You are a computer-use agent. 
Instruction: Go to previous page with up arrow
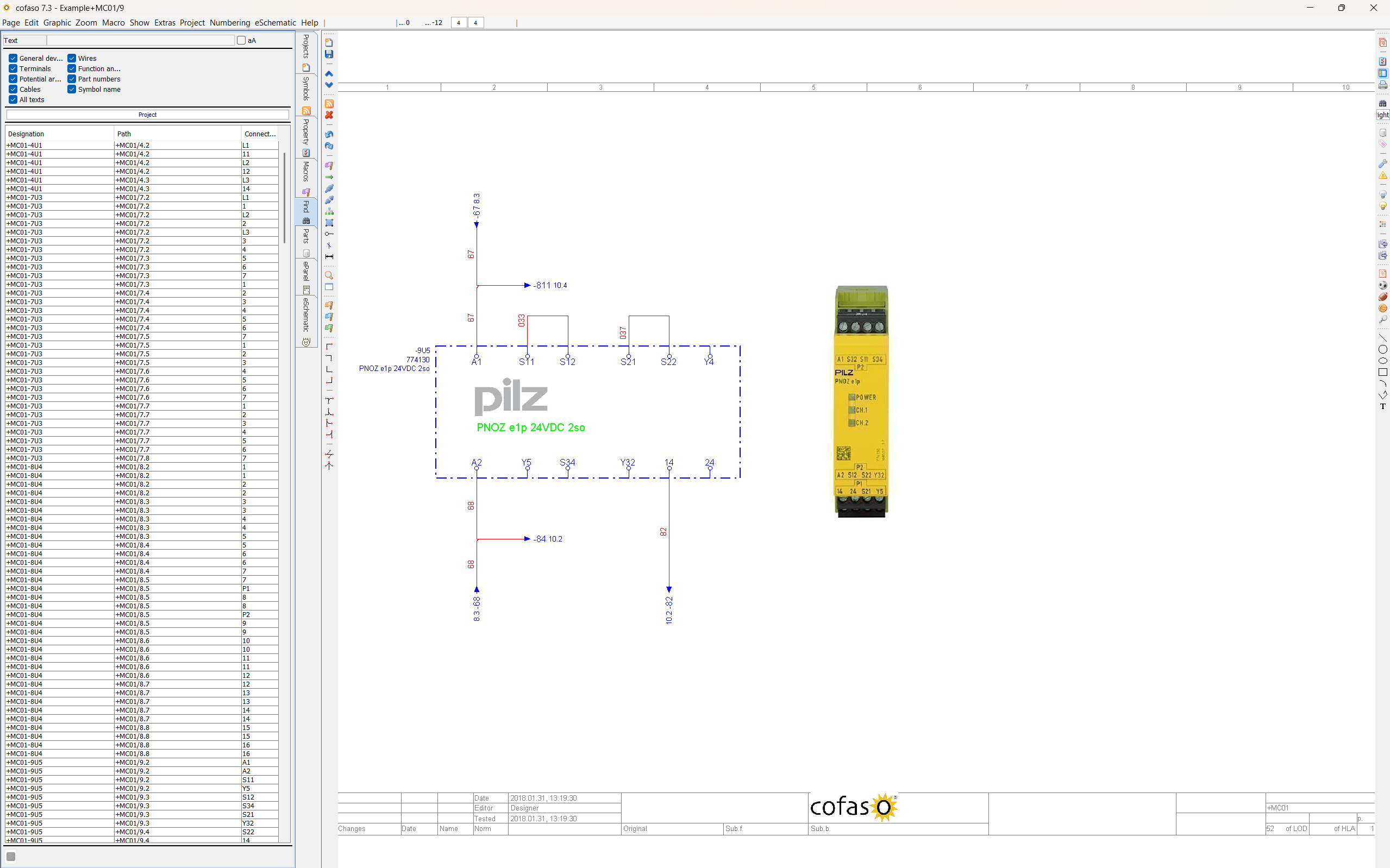click(x=329, y=73)
